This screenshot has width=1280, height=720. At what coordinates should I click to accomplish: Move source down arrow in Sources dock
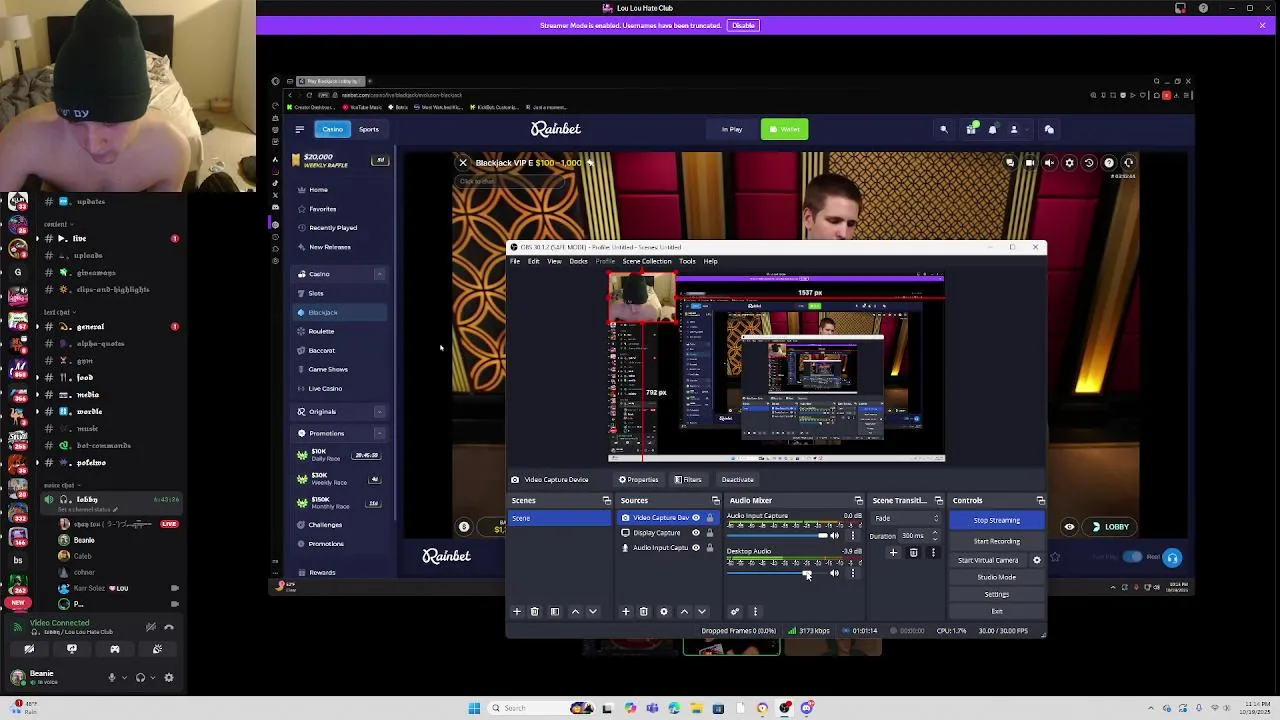pos(701,611)
